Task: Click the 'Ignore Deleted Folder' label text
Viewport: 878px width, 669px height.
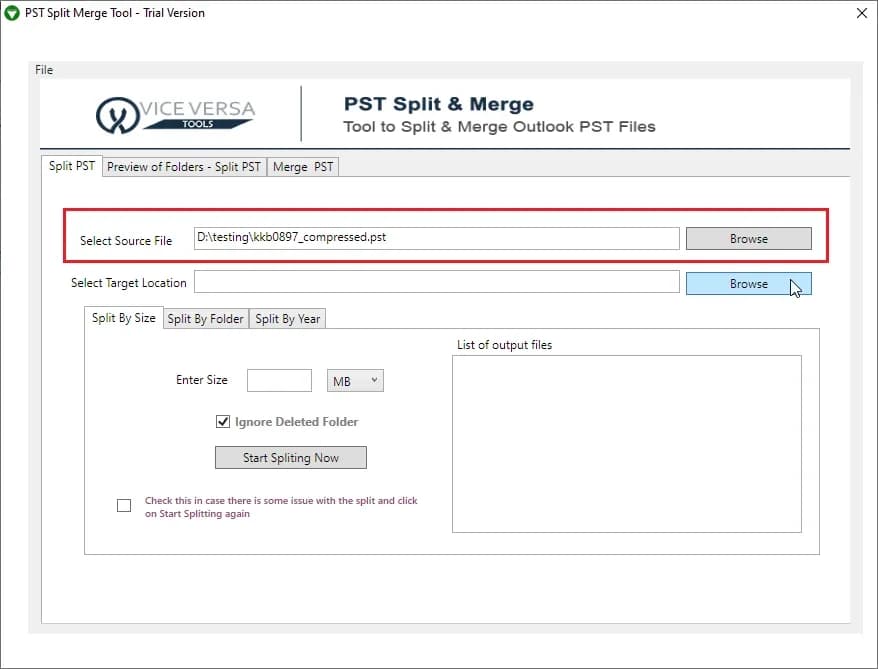Action: [x=296, y=422]
